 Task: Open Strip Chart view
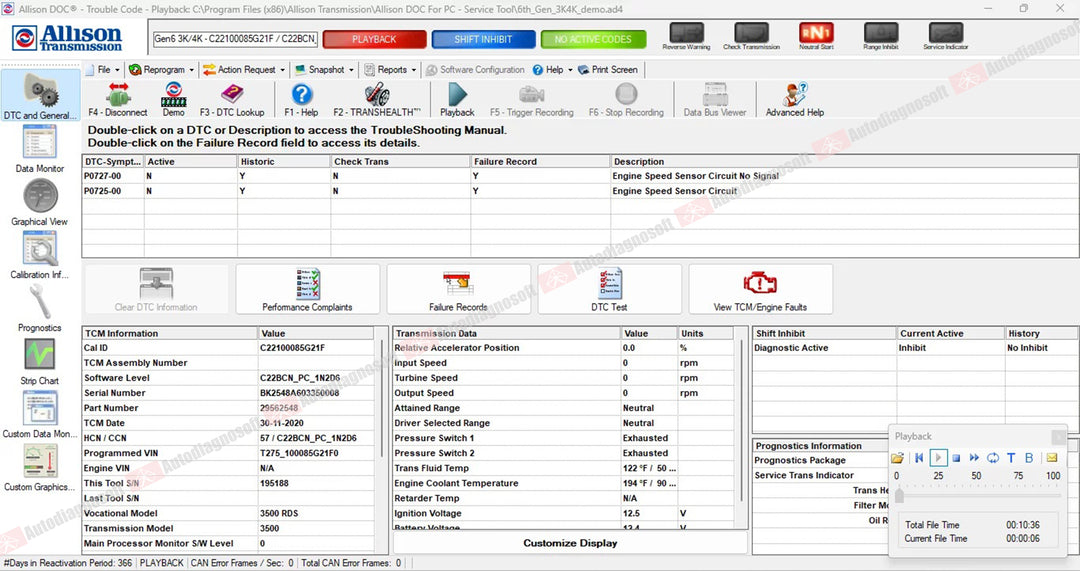40,361
